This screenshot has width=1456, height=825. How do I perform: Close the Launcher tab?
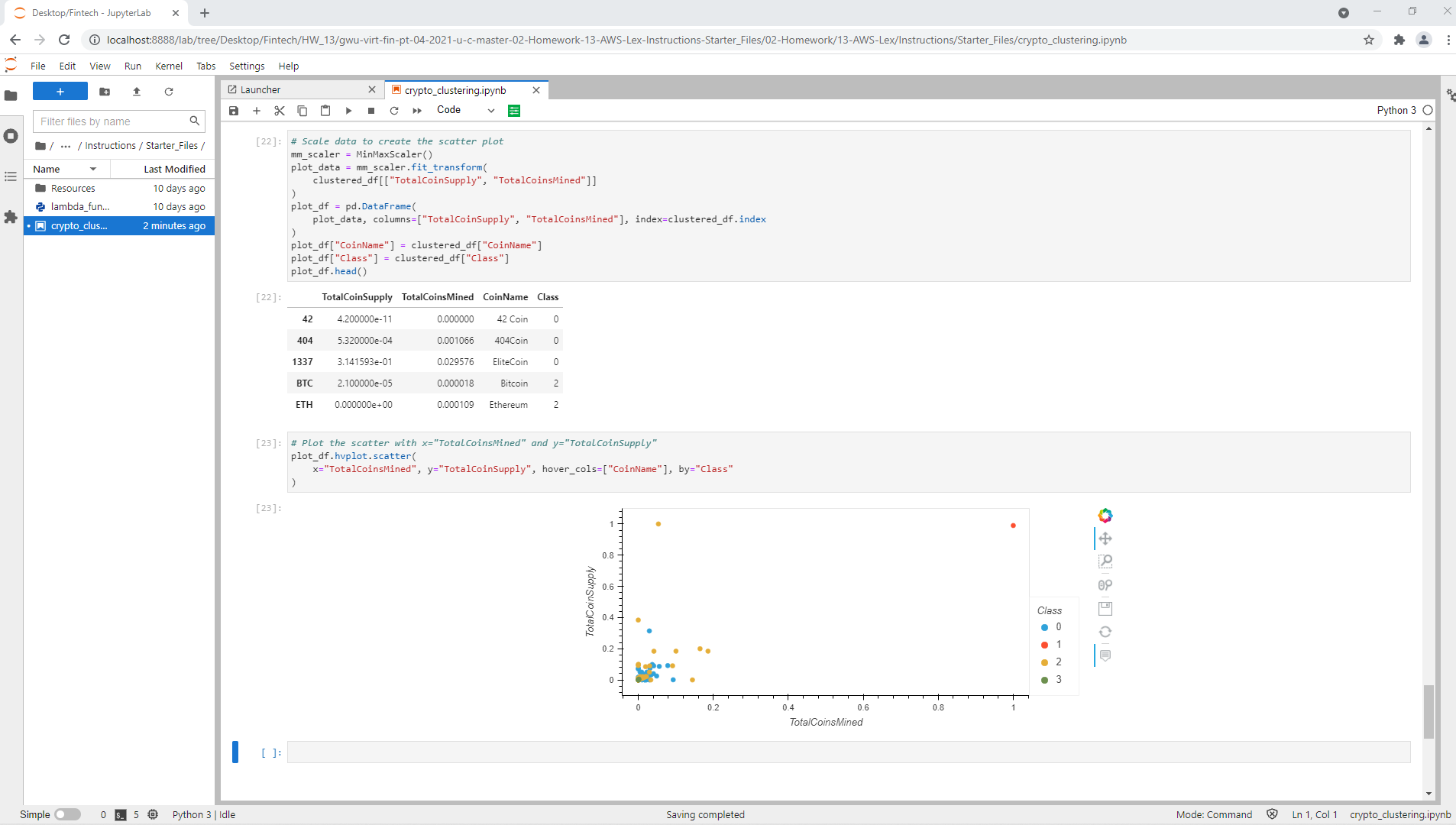[372, 89]
